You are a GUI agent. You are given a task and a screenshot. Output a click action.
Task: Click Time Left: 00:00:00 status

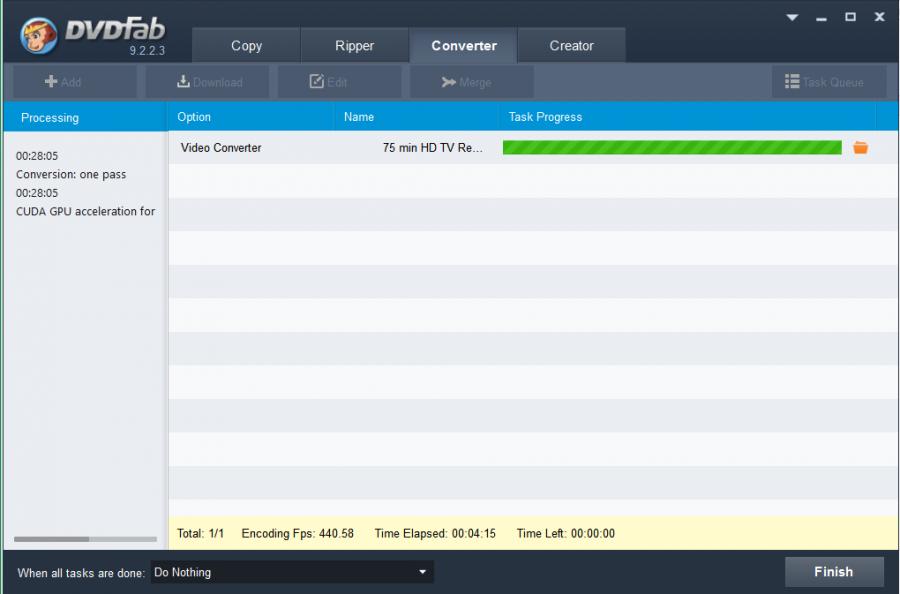(x=565, y=534)
